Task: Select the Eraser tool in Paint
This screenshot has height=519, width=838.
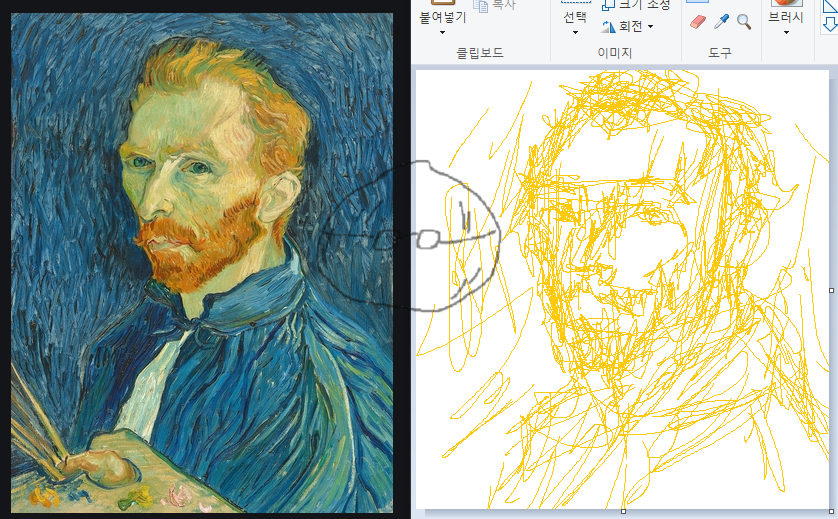Action: (697, 22)
